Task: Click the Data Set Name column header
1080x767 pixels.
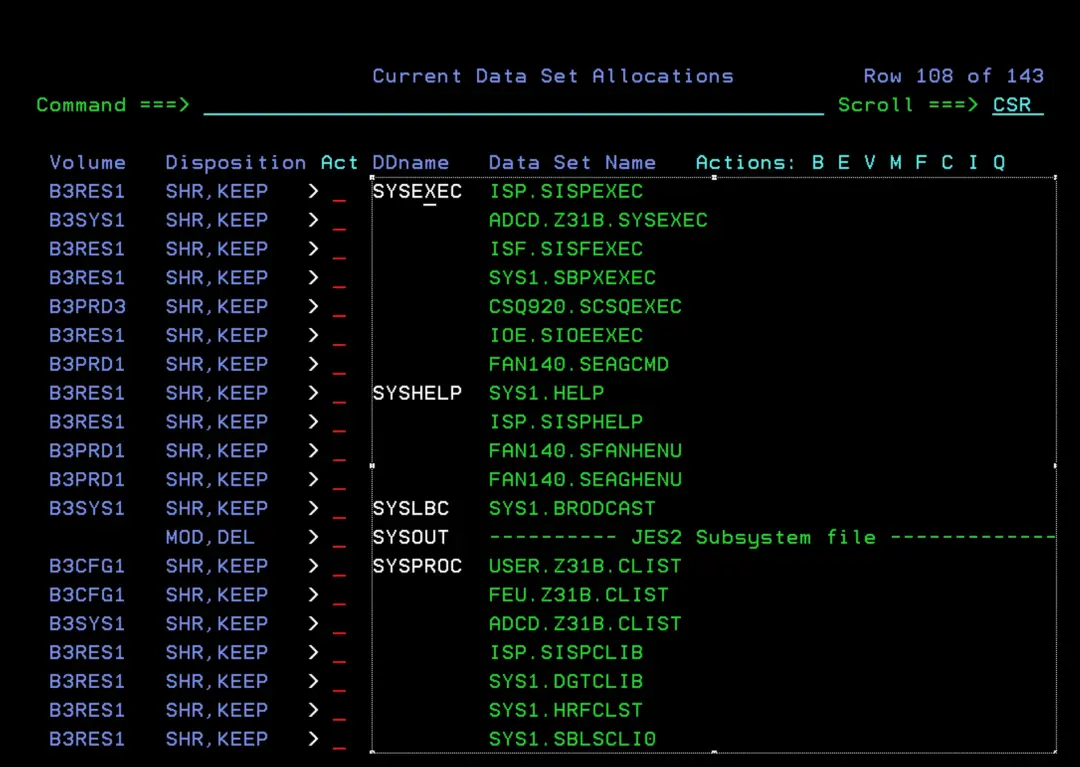Action: pos(572,162)
